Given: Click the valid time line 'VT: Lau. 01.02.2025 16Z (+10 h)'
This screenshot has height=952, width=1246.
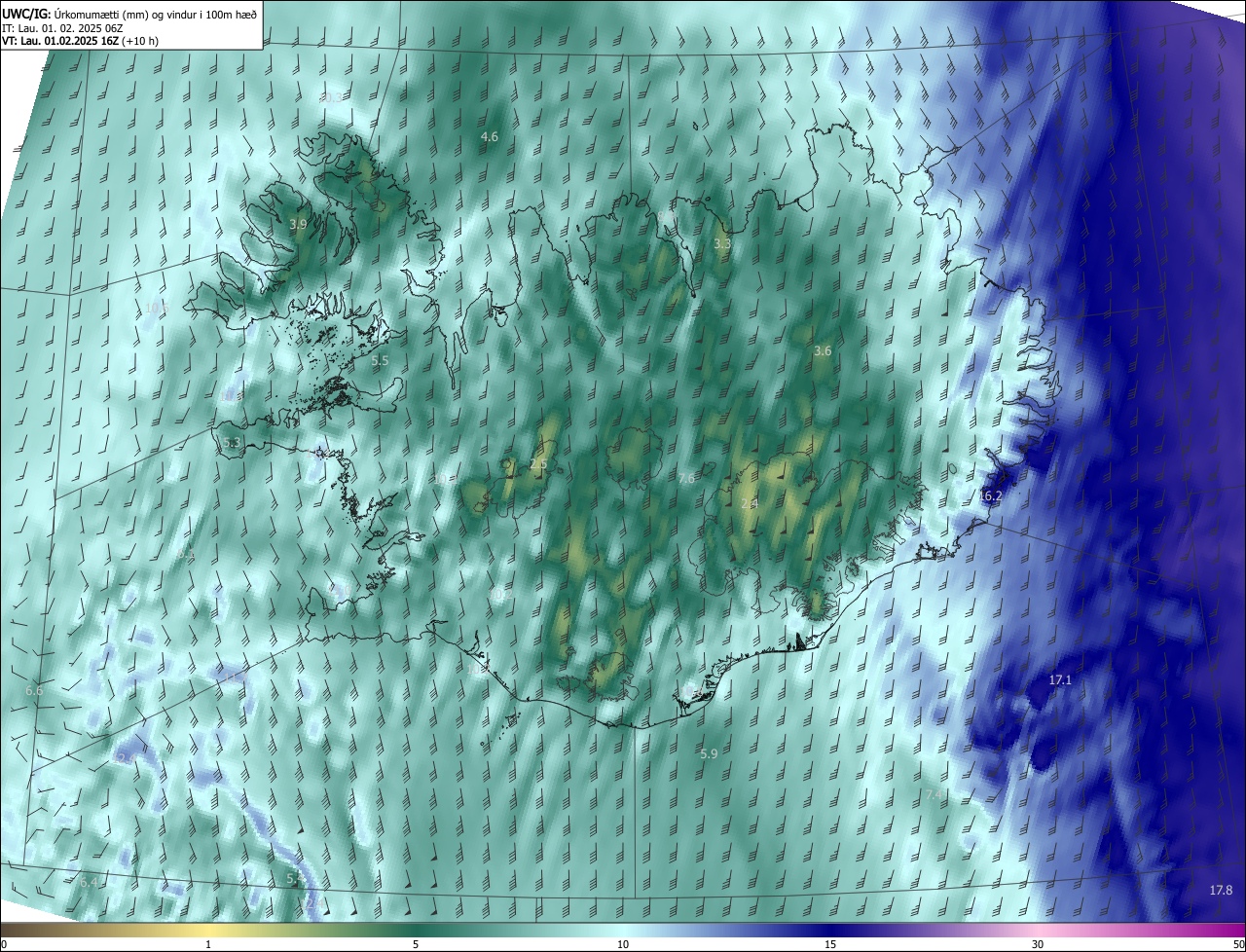Looking at the screenshot, I should 81,41.
